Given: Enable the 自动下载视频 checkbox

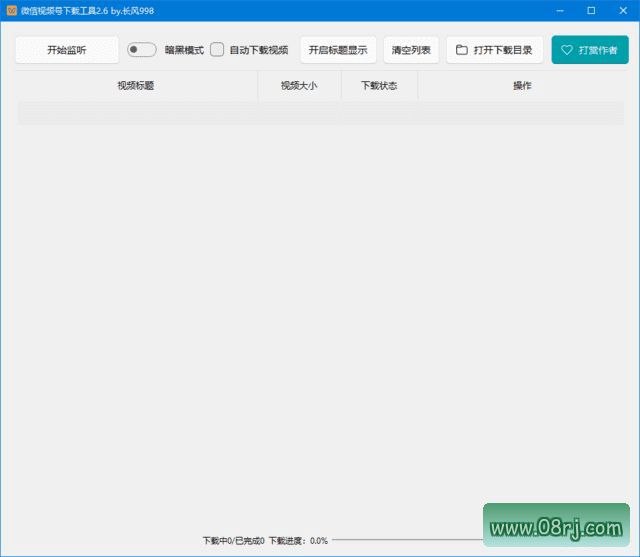Looking at the screenshot, I should tap(217, 50).
